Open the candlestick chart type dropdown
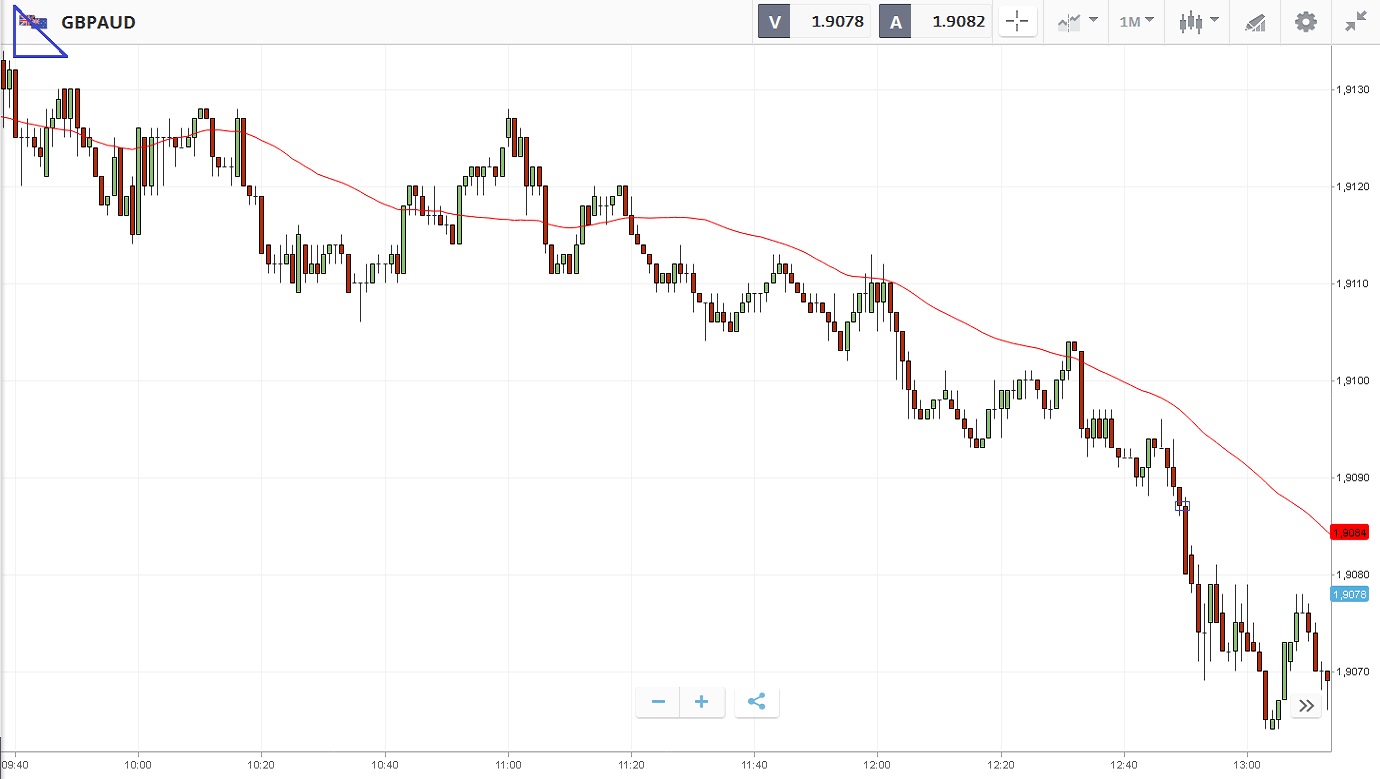 (x=1198, y=22)
